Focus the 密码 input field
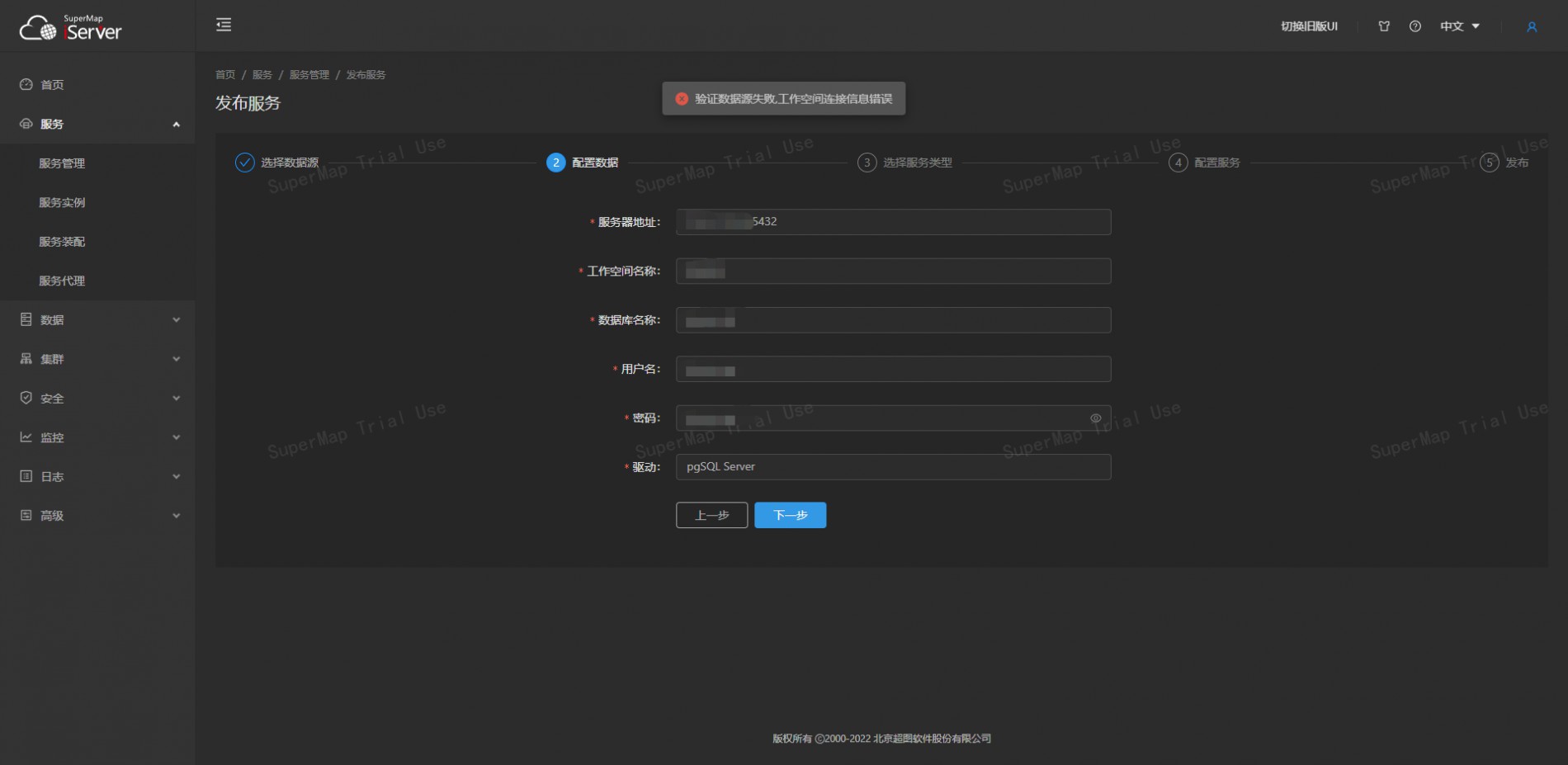This screenshot has height=765, width=1568. [894, 418]
